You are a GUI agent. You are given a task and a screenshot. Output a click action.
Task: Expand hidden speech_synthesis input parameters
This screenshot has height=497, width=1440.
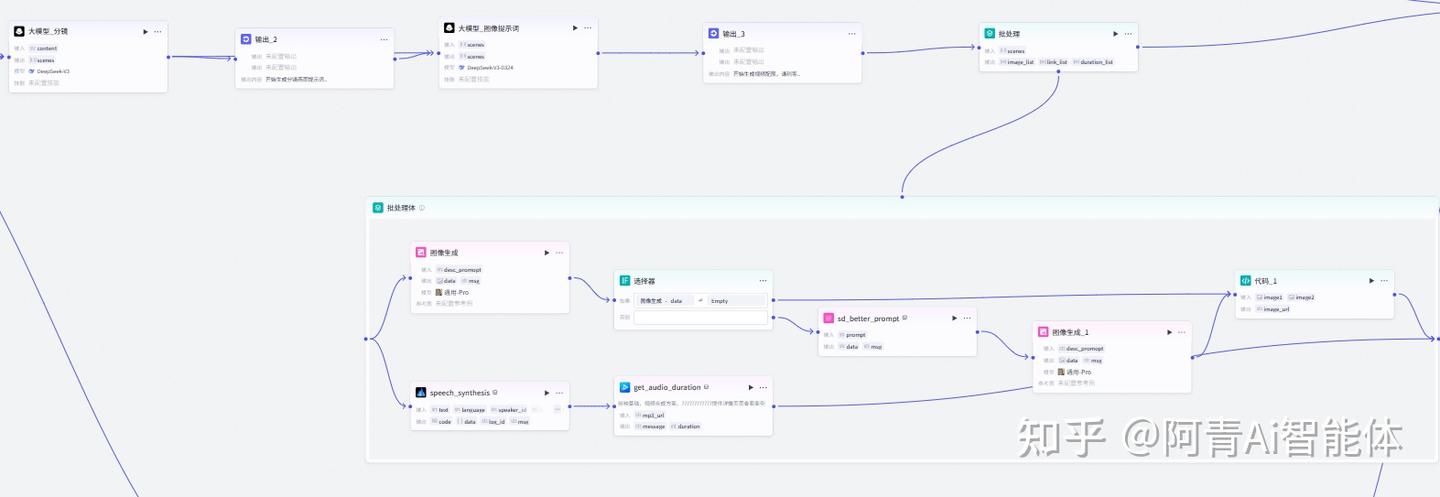click(557, 409)
